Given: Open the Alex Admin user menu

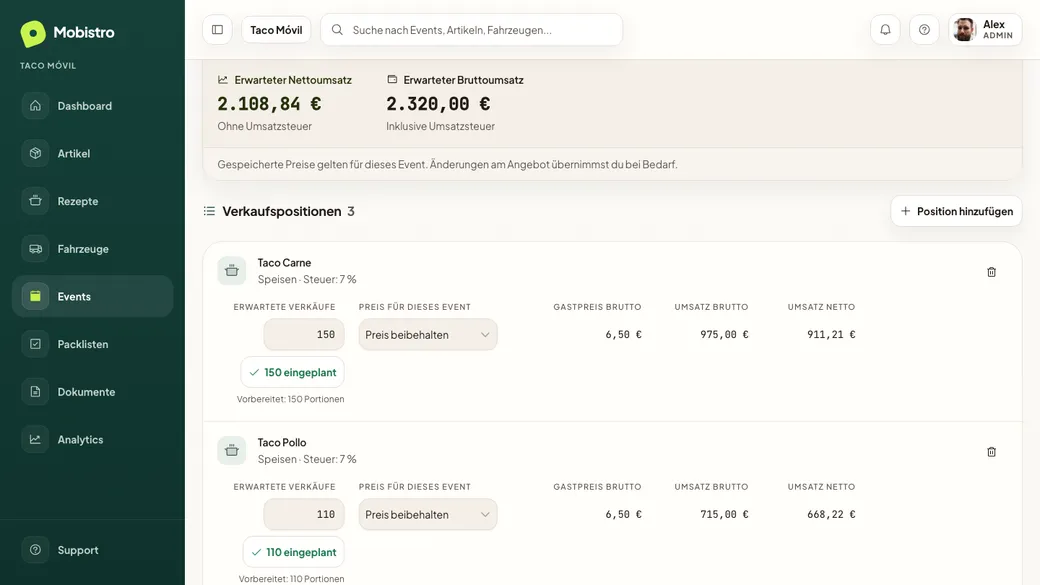Looking at the screenshot, I should point(986,30).
